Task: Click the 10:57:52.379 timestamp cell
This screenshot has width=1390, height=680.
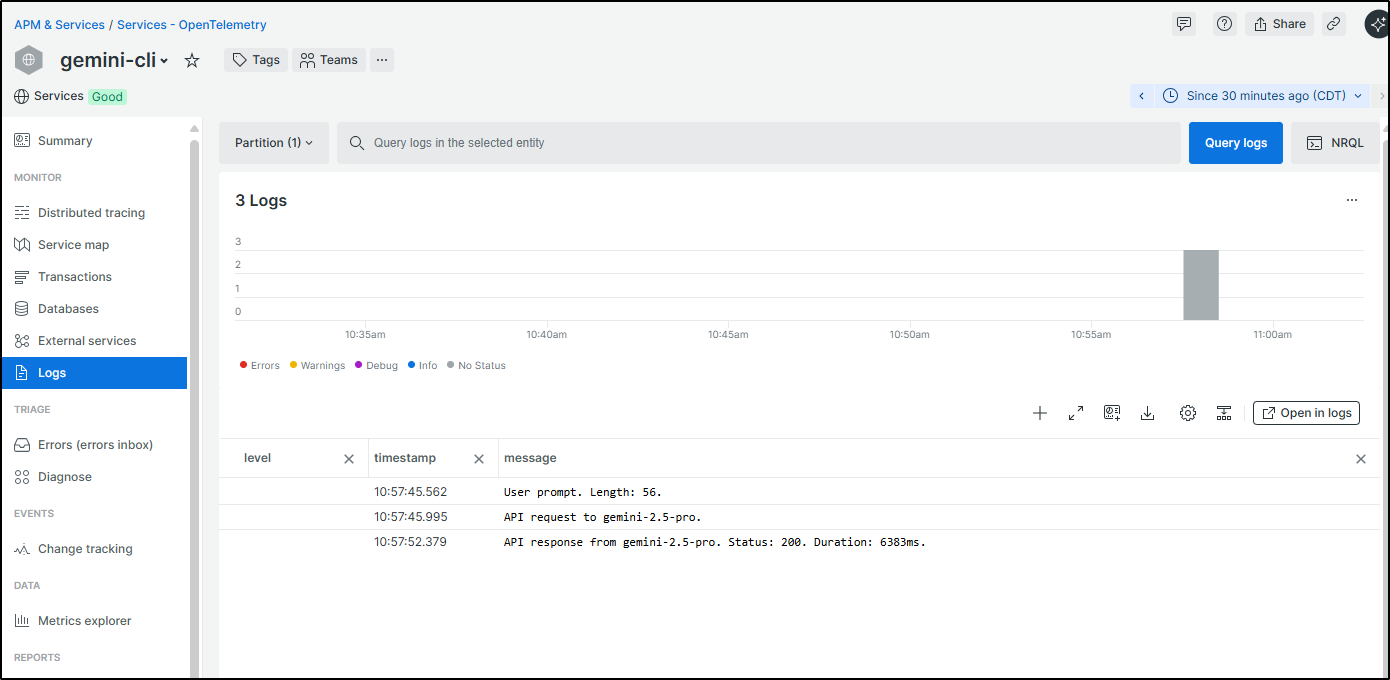Action: click(x=411, y=542)
